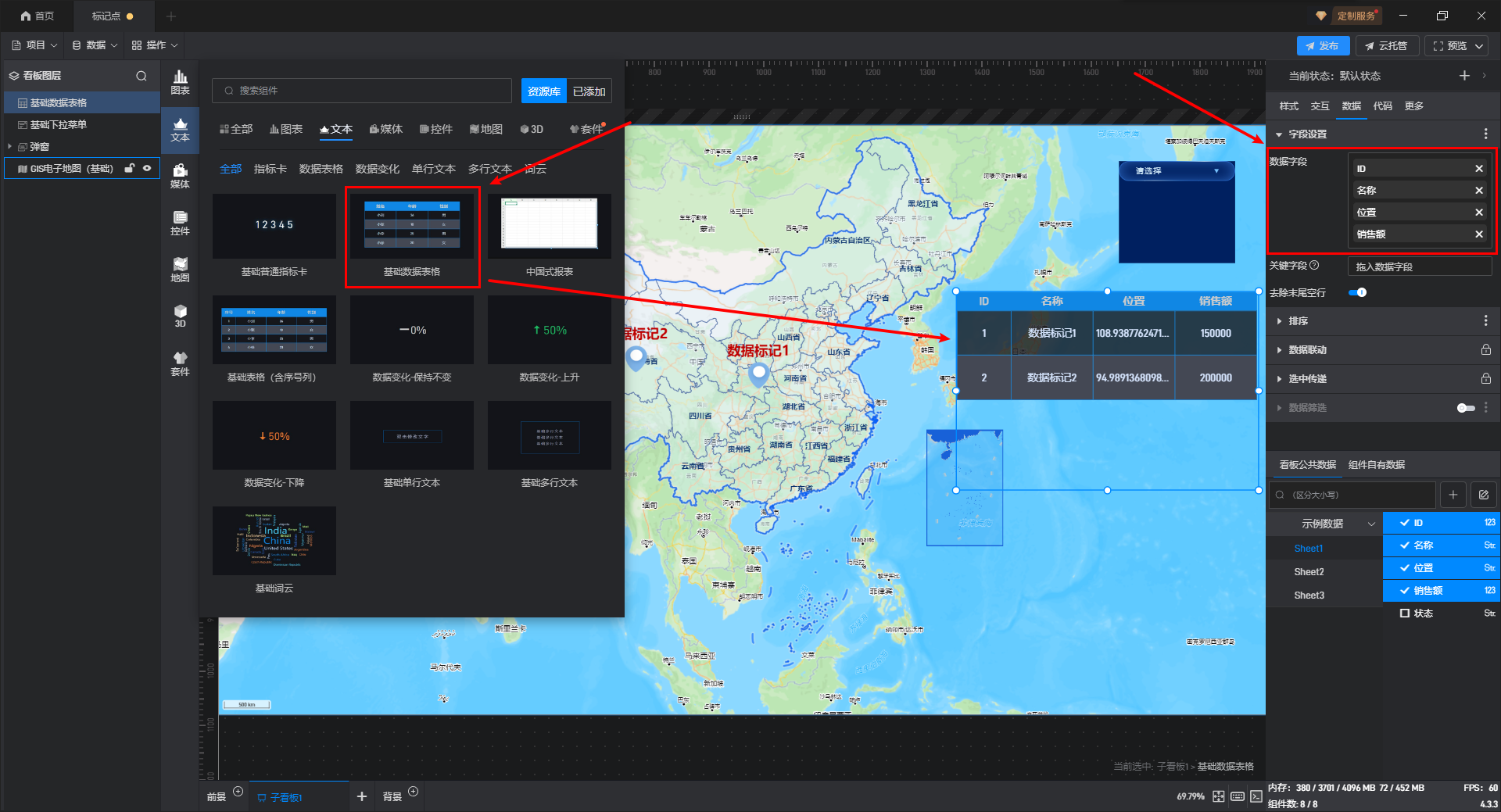Image resolution: width=1501 pixels, height=812 pixels.
Task: Remove the 销售额 data field
Action: (1478, 234)
